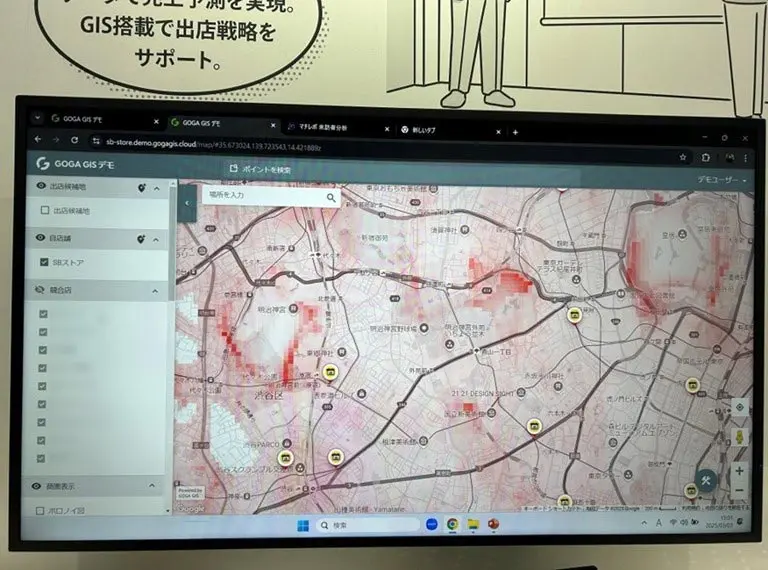Collapse the 商圏表示 section chevron

[152, 486]
